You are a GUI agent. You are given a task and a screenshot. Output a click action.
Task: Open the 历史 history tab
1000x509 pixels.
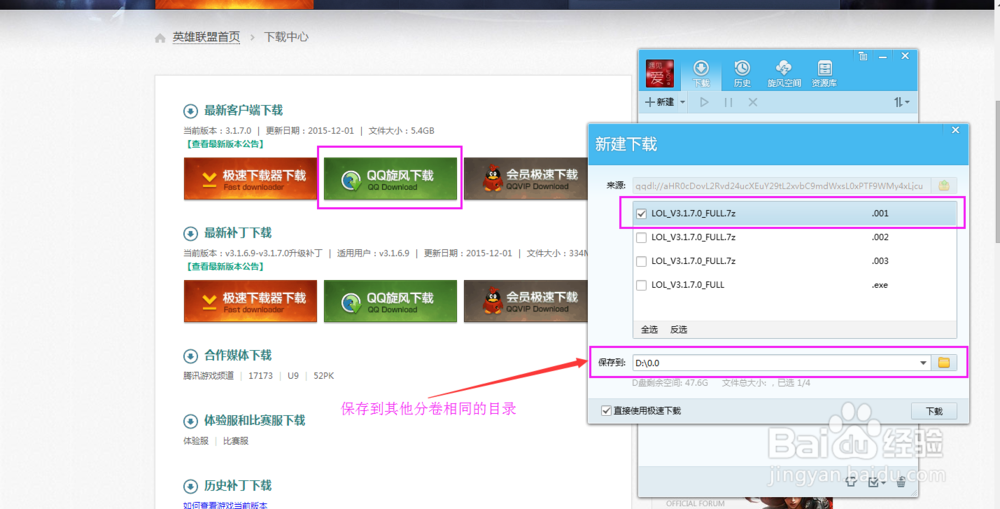742,73
